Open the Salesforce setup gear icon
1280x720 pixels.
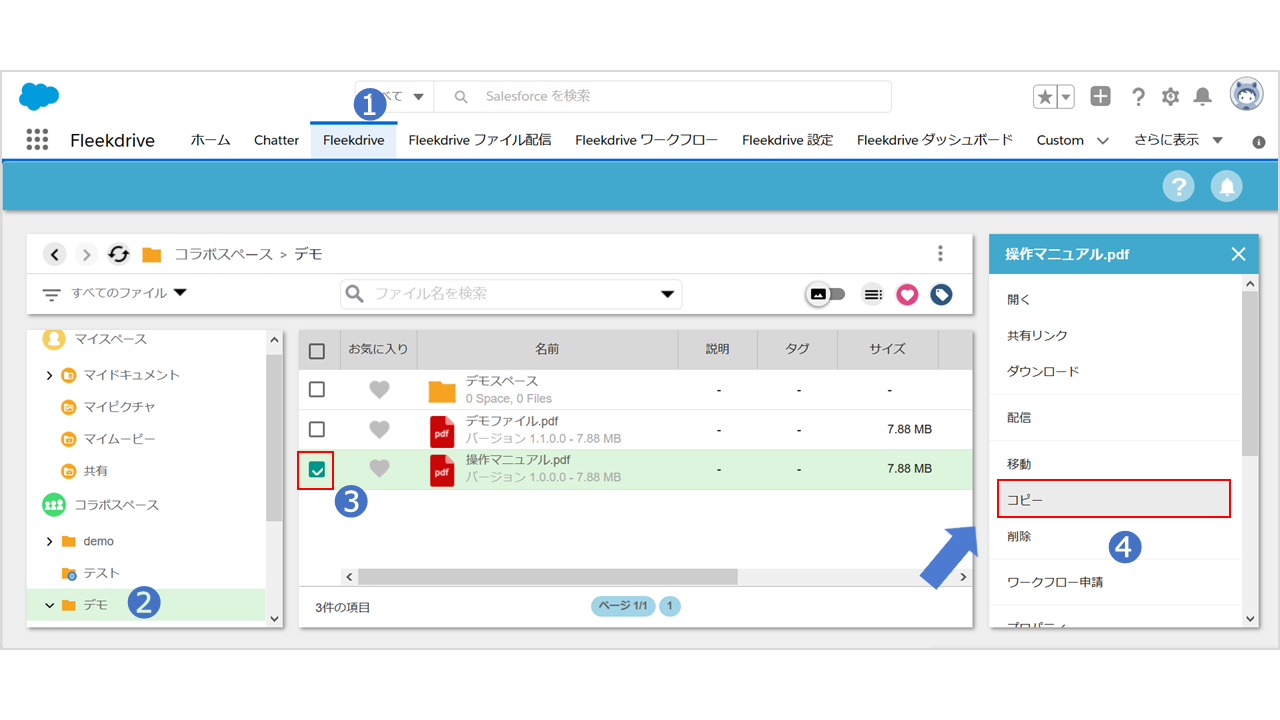coord(1170,97)
